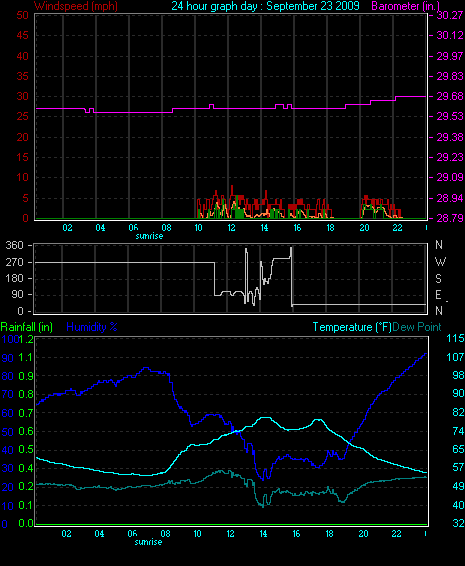This screenshot has width=465, height=566.
Task: Click the Windspeed (mph) axis title
Action: pyautogui.click(x=76, y=6)
